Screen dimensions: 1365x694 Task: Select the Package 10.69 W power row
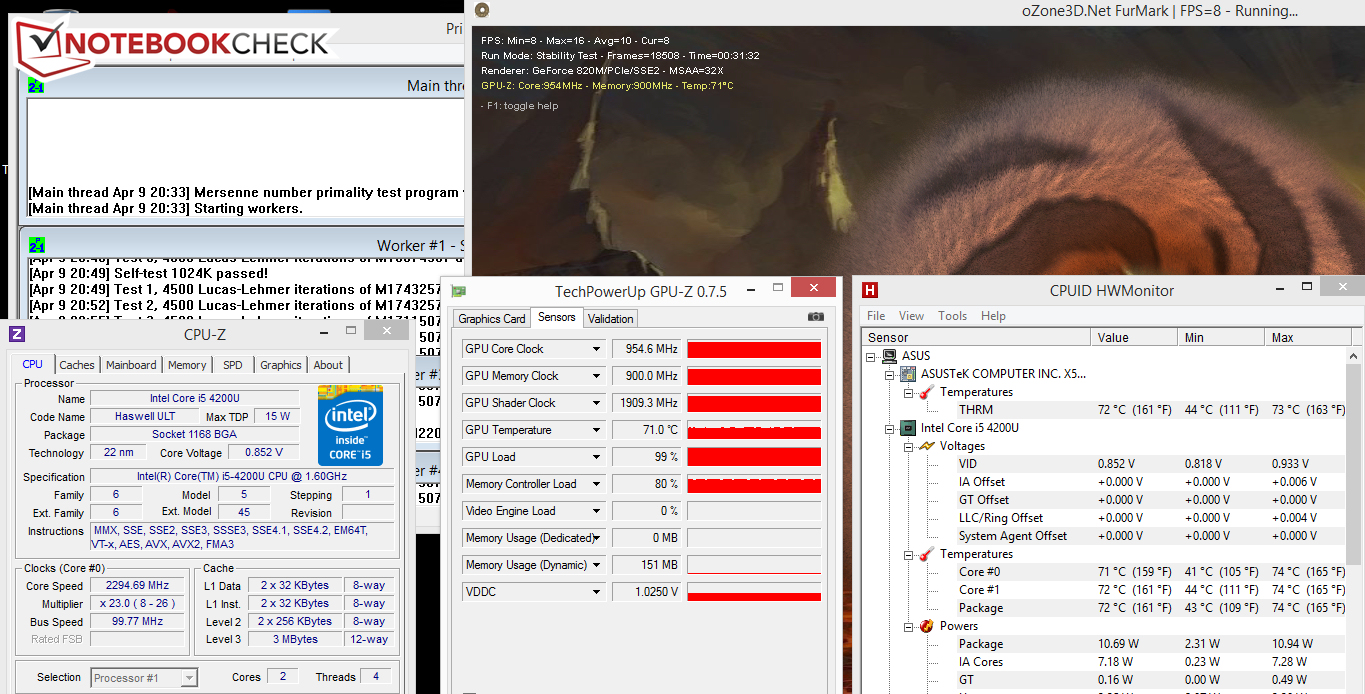pyautogui.click(x=1104, y=644)
